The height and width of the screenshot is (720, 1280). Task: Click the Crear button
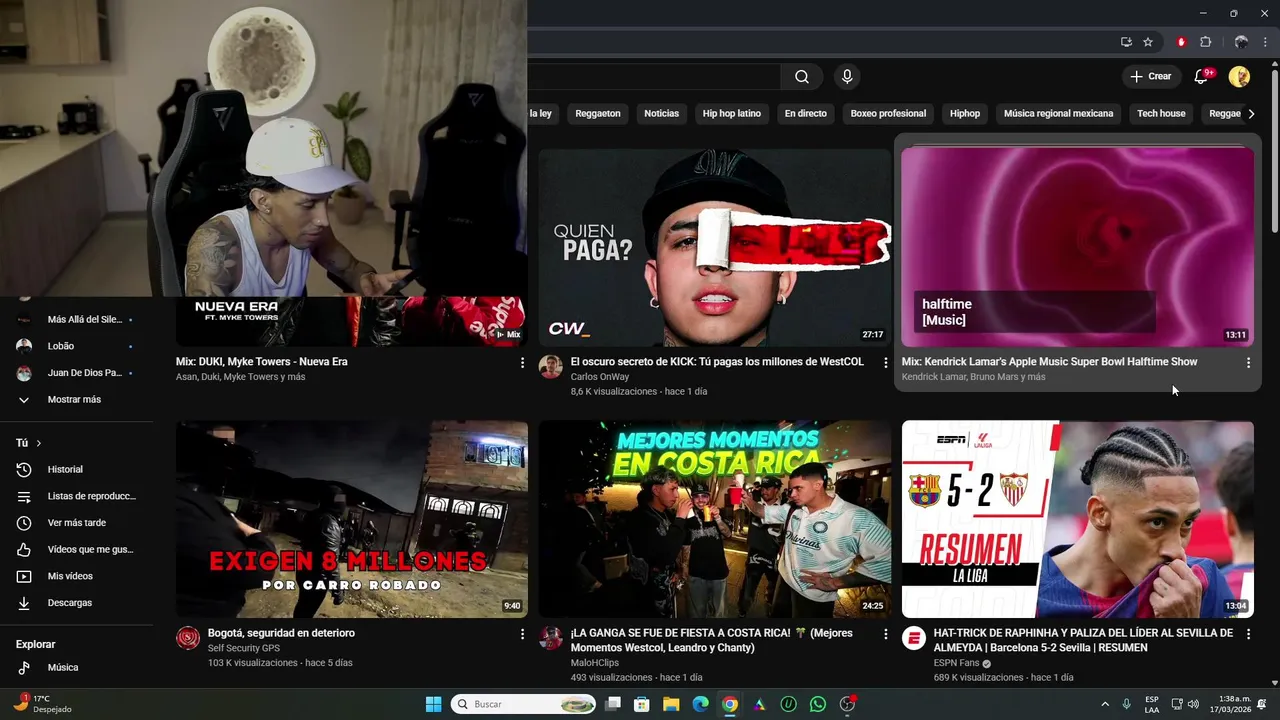(1150, 77)
